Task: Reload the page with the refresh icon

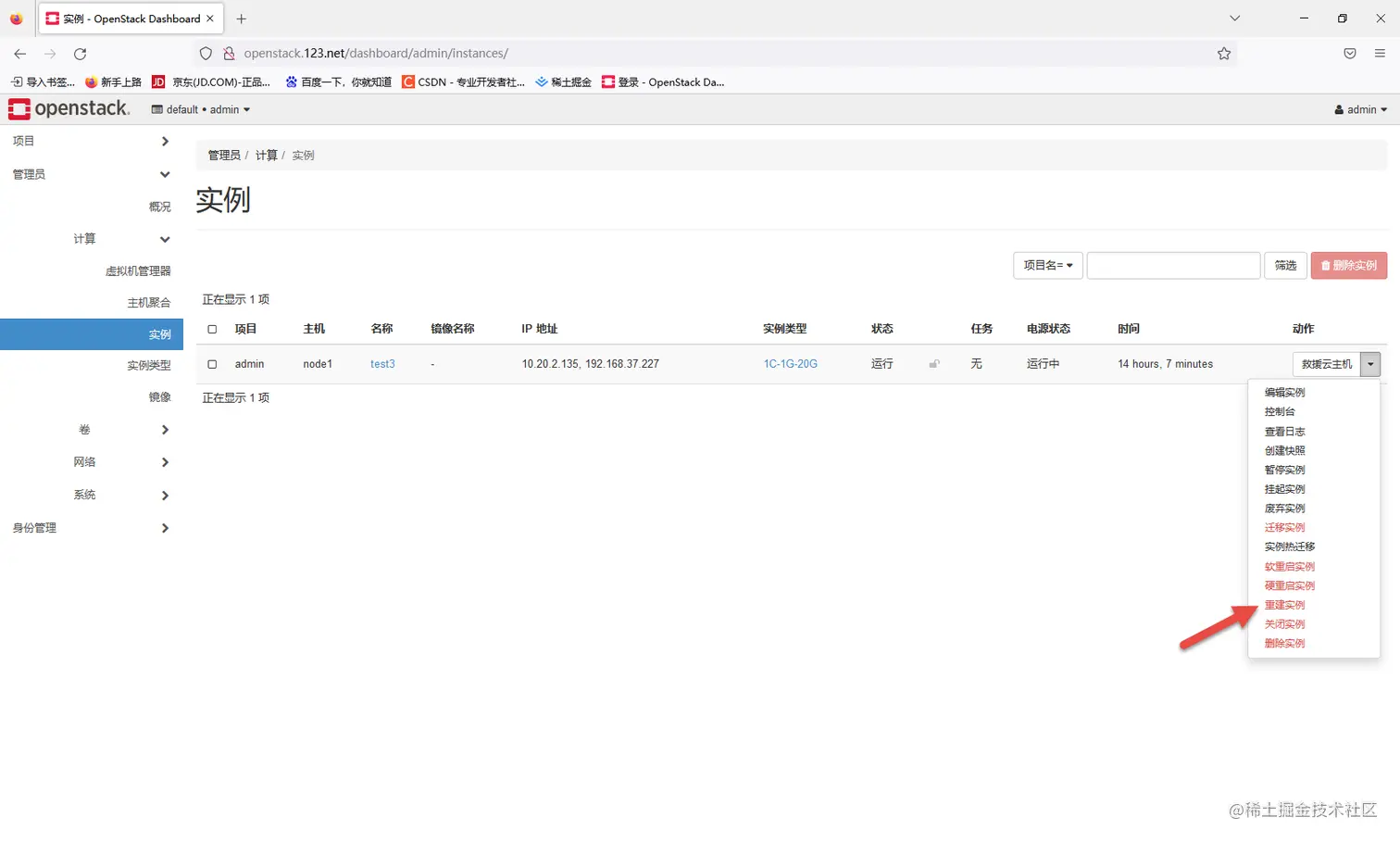Action: (80, 53)
